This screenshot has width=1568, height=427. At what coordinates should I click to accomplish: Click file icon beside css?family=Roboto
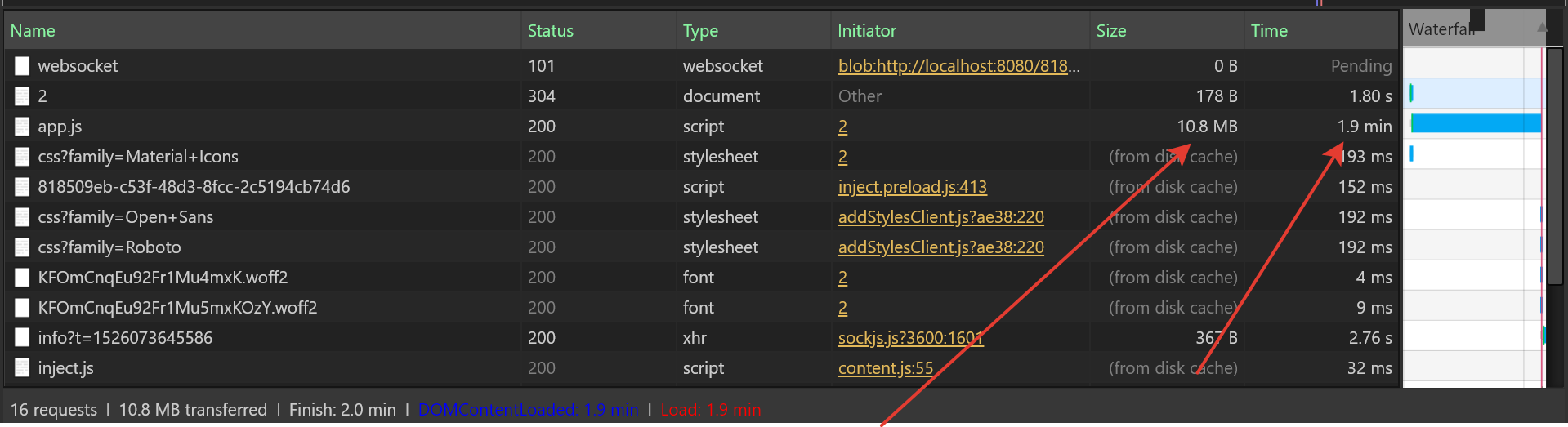pyautogui.click(x=22, y=247)
